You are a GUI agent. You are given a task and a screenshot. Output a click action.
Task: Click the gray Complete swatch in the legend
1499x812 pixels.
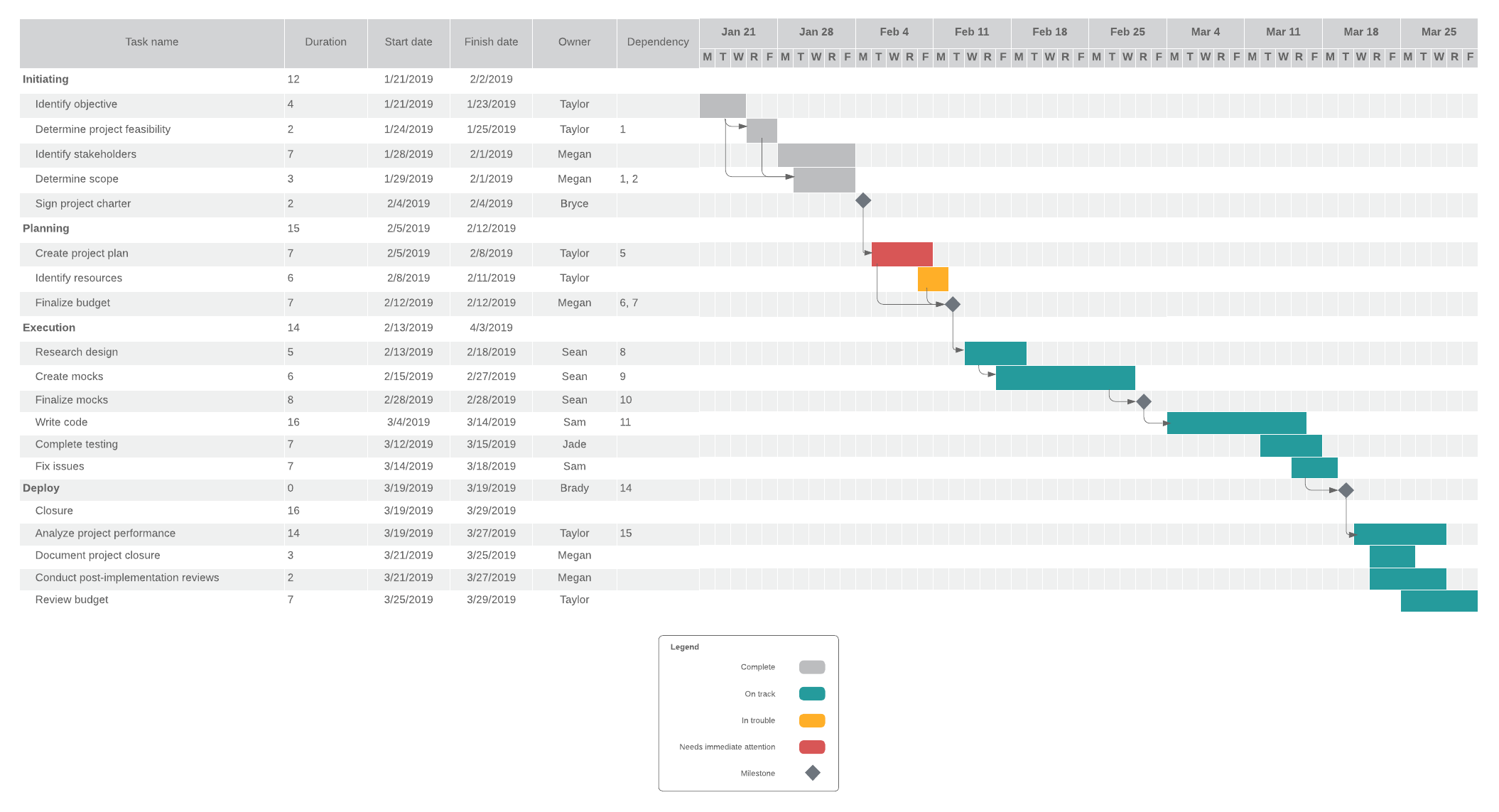pyautogui.click(x=812, y=666)
